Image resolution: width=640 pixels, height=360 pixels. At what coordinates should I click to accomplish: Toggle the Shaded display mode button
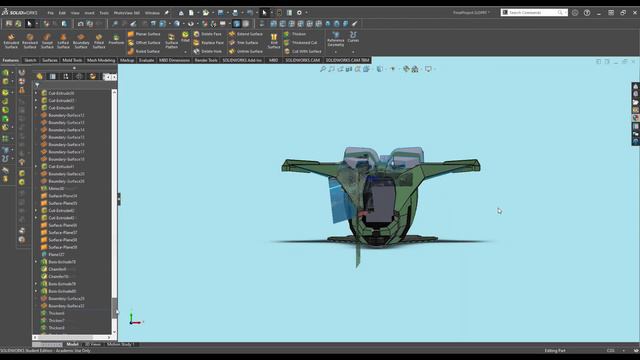pos(246,24)
